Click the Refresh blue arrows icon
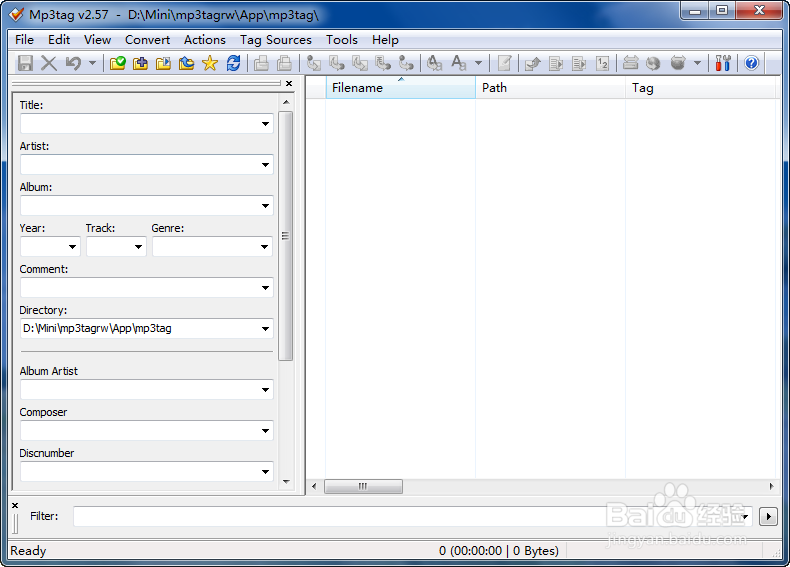Image resolution: width=790 pixels, height=567 pixels. pos(233,64)
